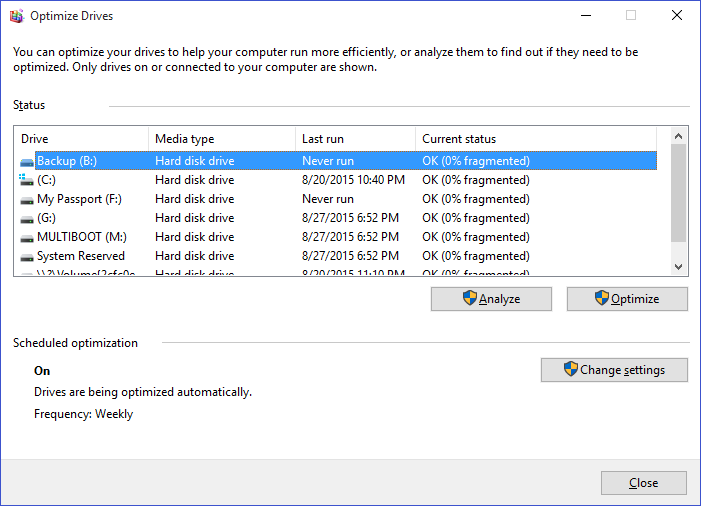Image resolution: width=701 pixels, height=506 pixels.
Task: Select the MULTIBOOT (M:) drive row status
Action: (x=476, y=237)
